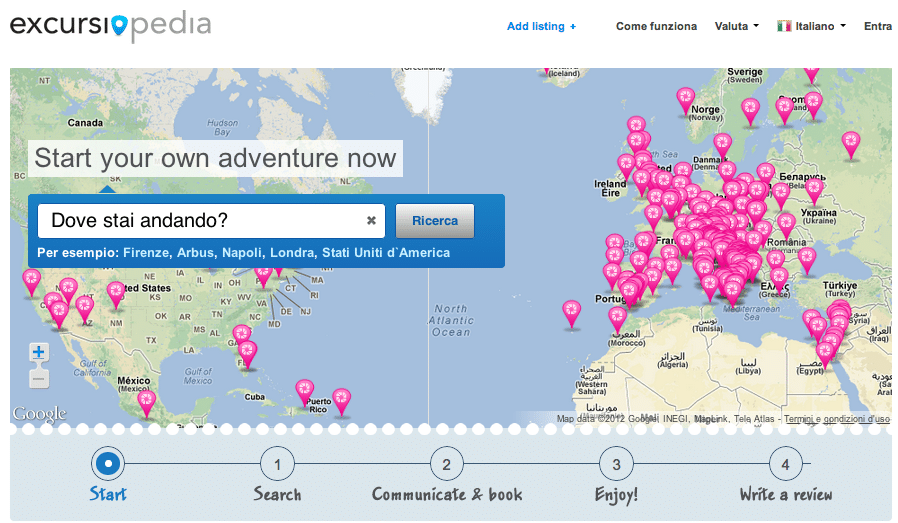Select the Stati Uniti d'America example link
The height and width of the screenshot is (523, 898).
click(x=386, y=253)
